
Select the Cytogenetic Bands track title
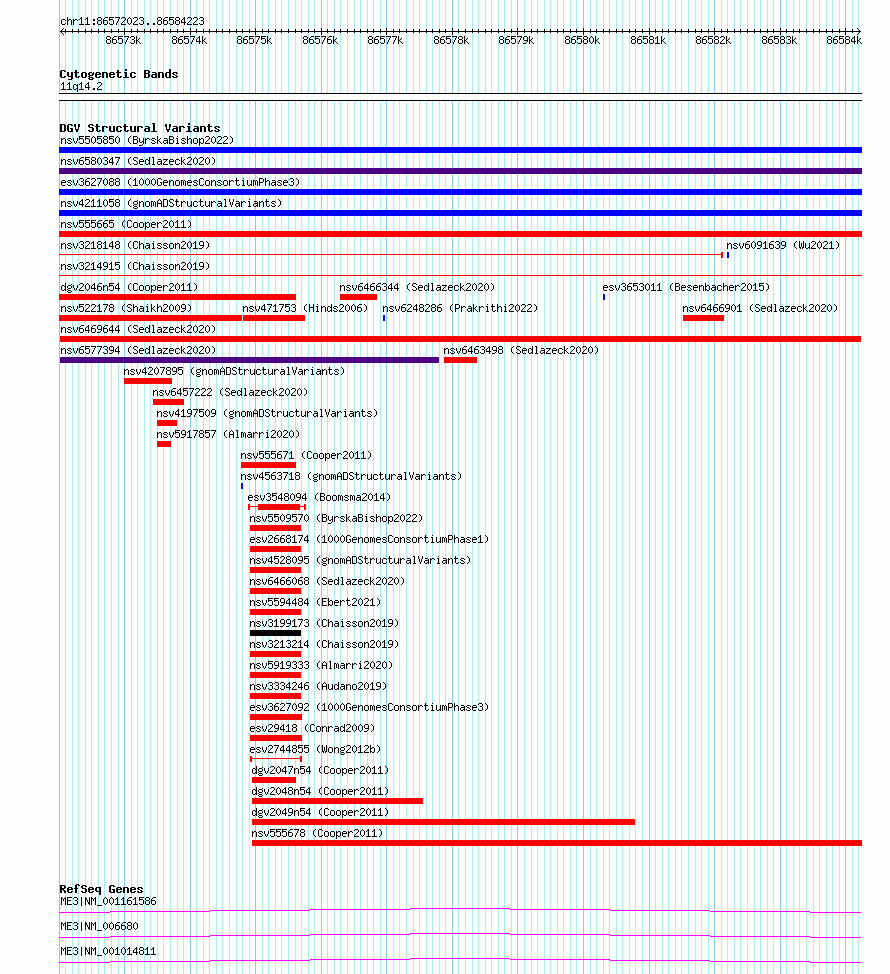click(119, 74)
